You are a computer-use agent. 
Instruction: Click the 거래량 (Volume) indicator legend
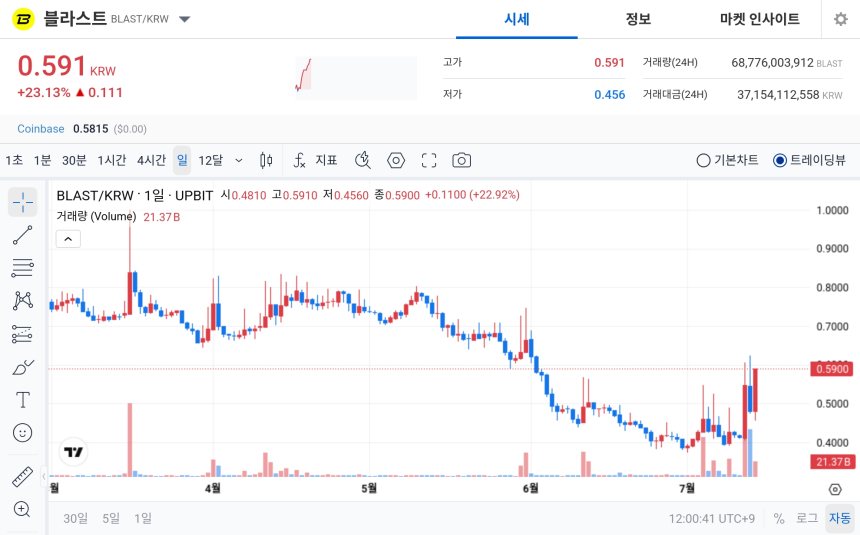tap(96, 217)
